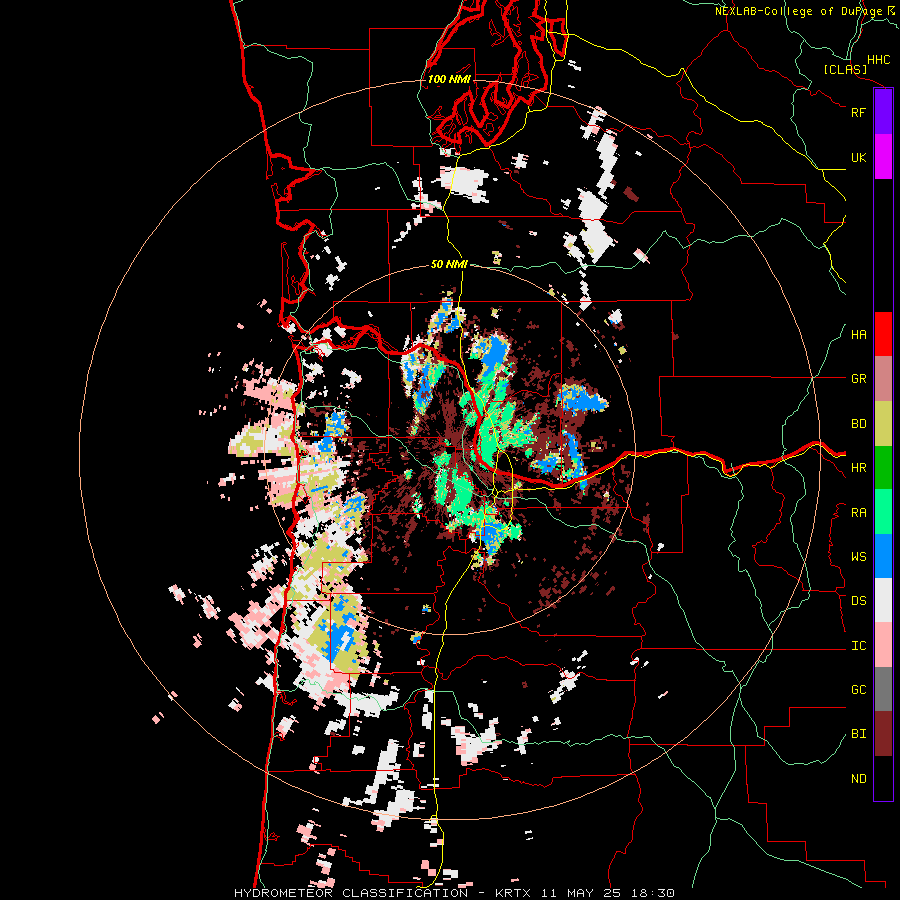Click the 100 NMI range ring label

[x=449, y=79]
